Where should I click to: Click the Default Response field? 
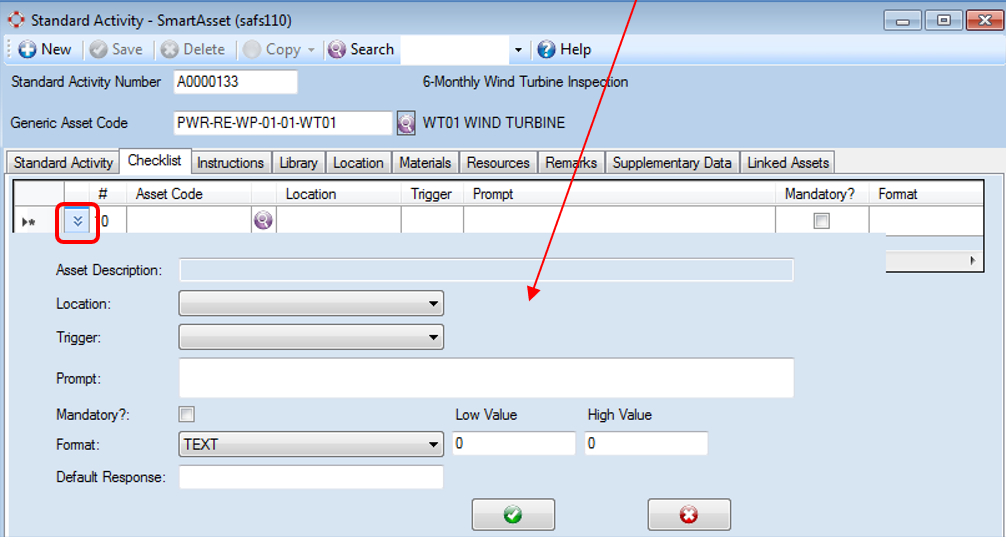[311, 477]
